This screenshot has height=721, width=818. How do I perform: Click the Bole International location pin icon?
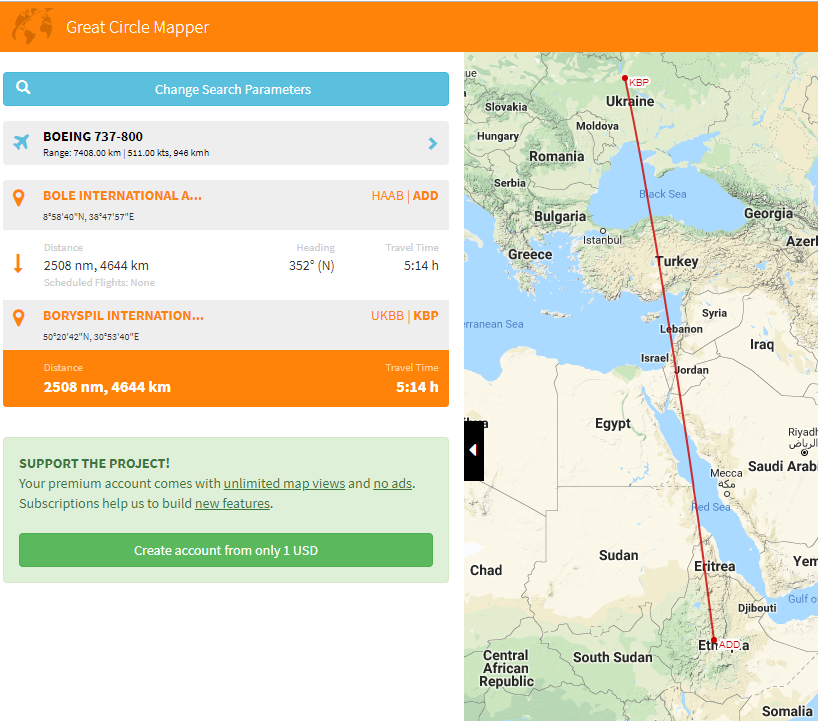(18, 197)
